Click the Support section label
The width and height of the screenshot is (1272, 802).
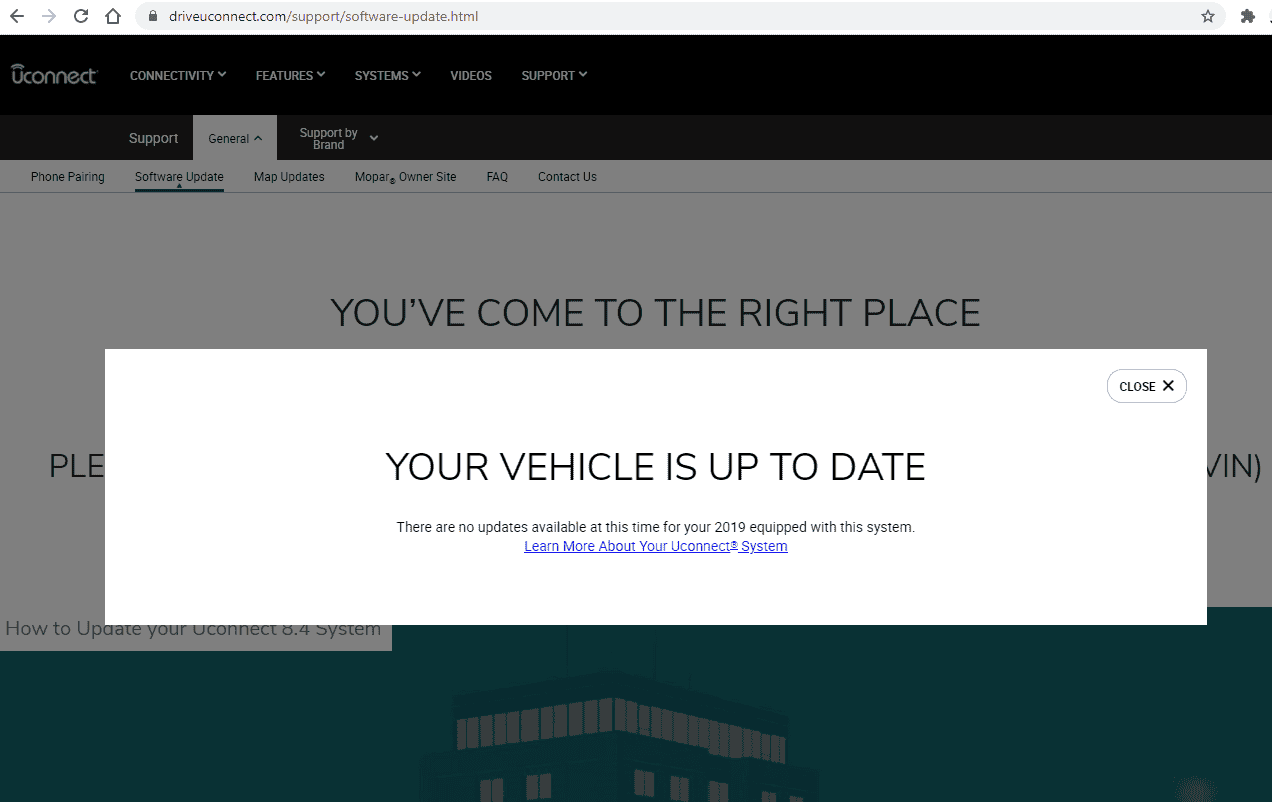point(153,138)
